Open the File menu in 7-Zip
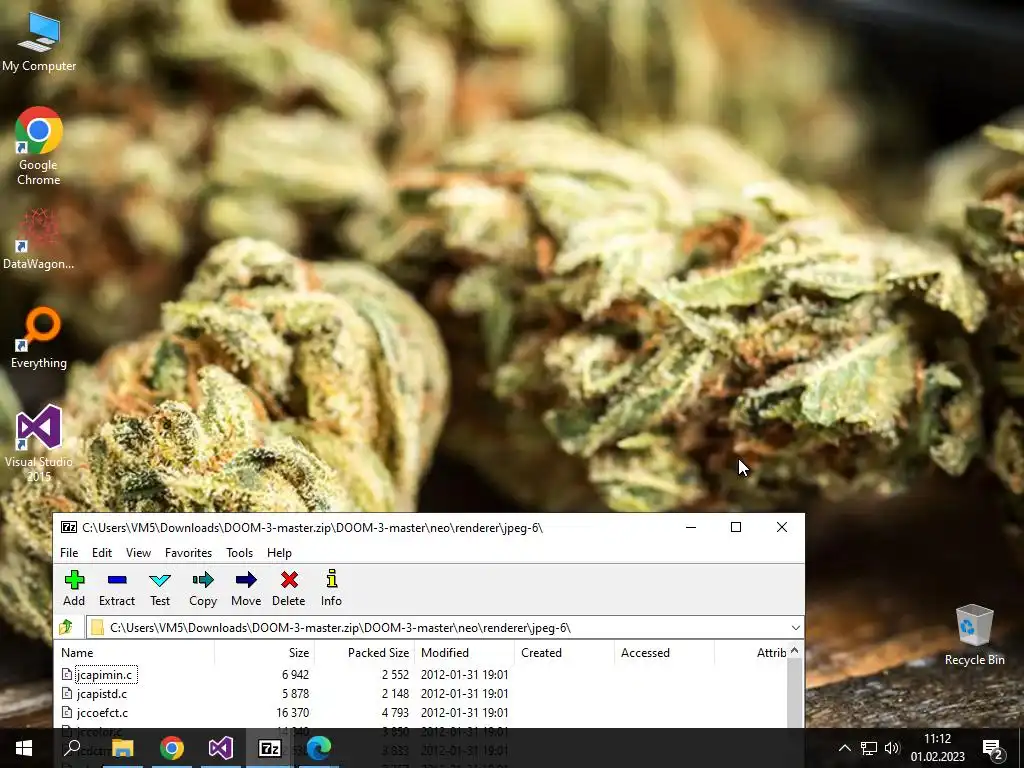The width and height of the screenshot is (1024, 768). pyautogui.click(x=69, y=552)
